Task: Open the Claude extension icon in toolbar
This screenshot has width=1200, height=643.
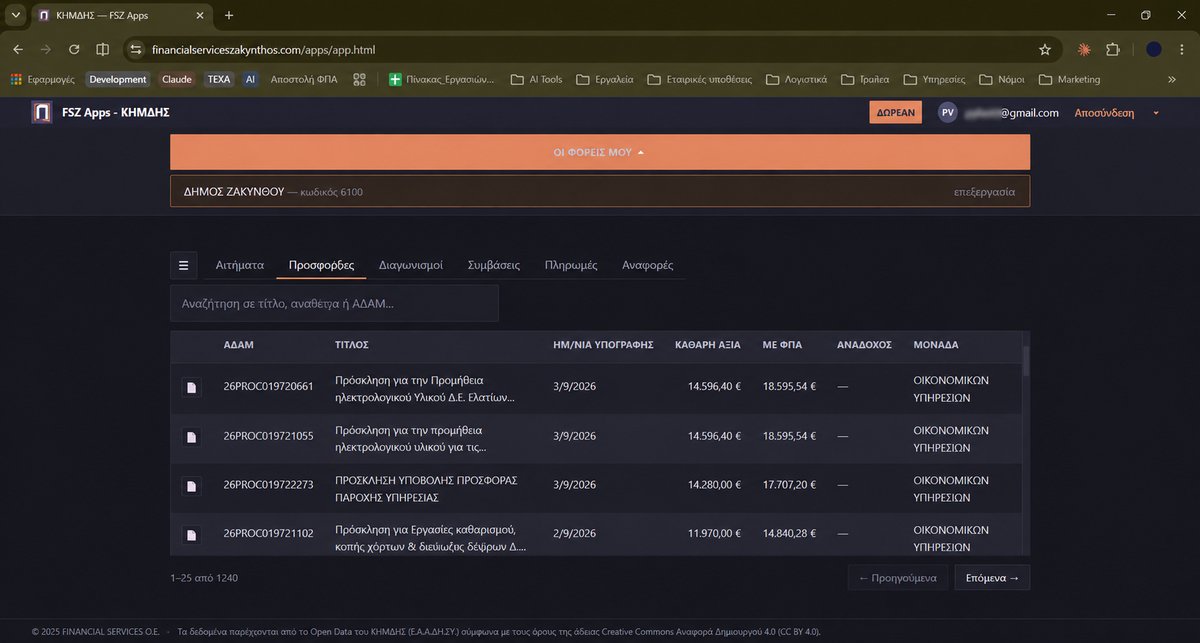Action: pos(1084,49)
